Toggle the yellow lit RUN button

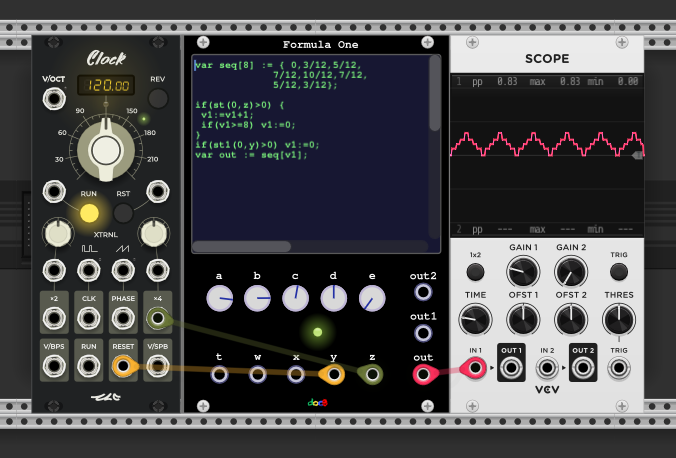point(89,213)
